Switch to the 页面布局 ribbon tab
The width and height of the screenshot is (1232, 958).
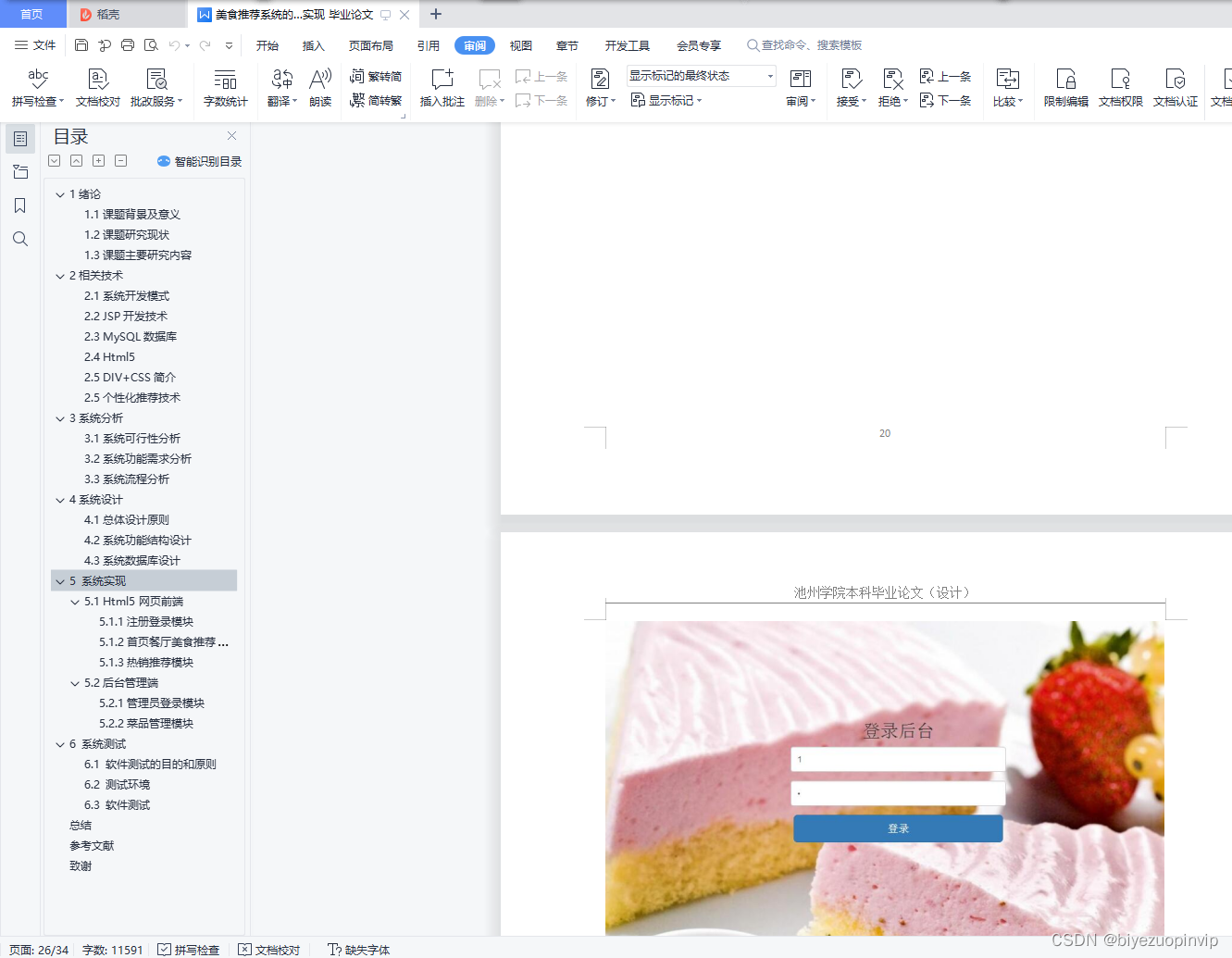click(x=371, y=45)
